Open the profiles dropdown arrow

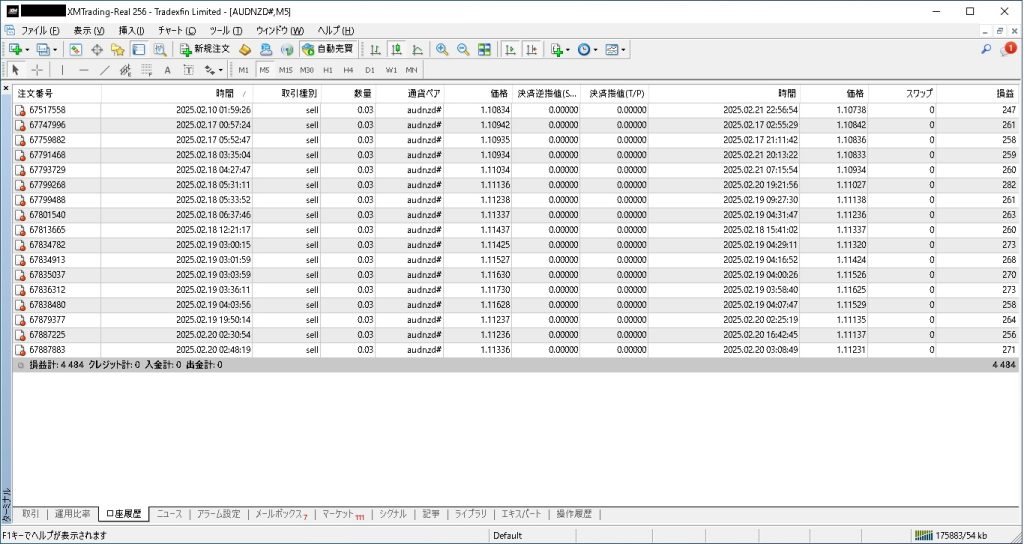(x=55, y=49)
